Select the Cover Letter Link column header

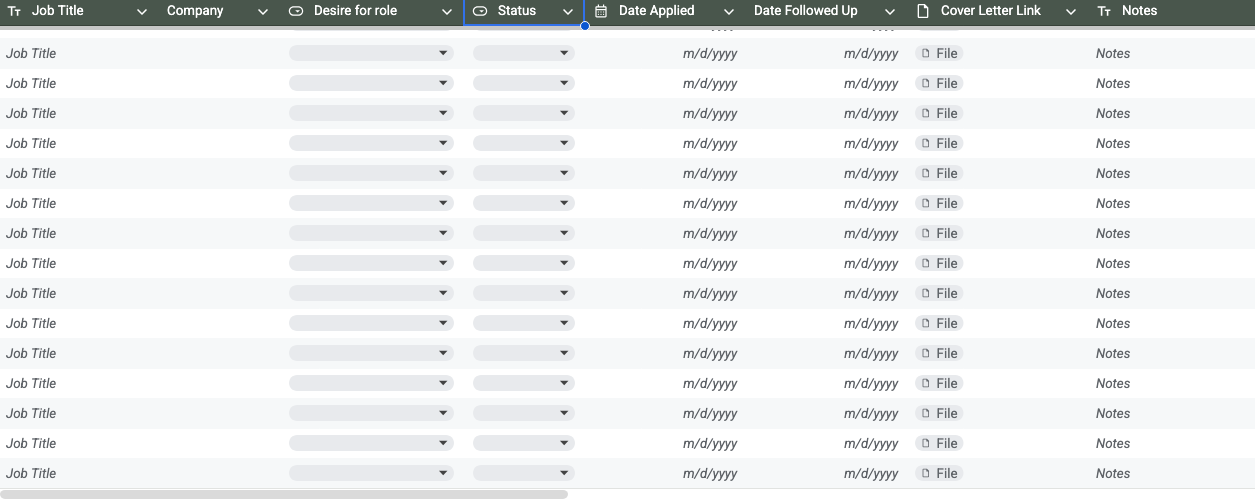(991, 11)
